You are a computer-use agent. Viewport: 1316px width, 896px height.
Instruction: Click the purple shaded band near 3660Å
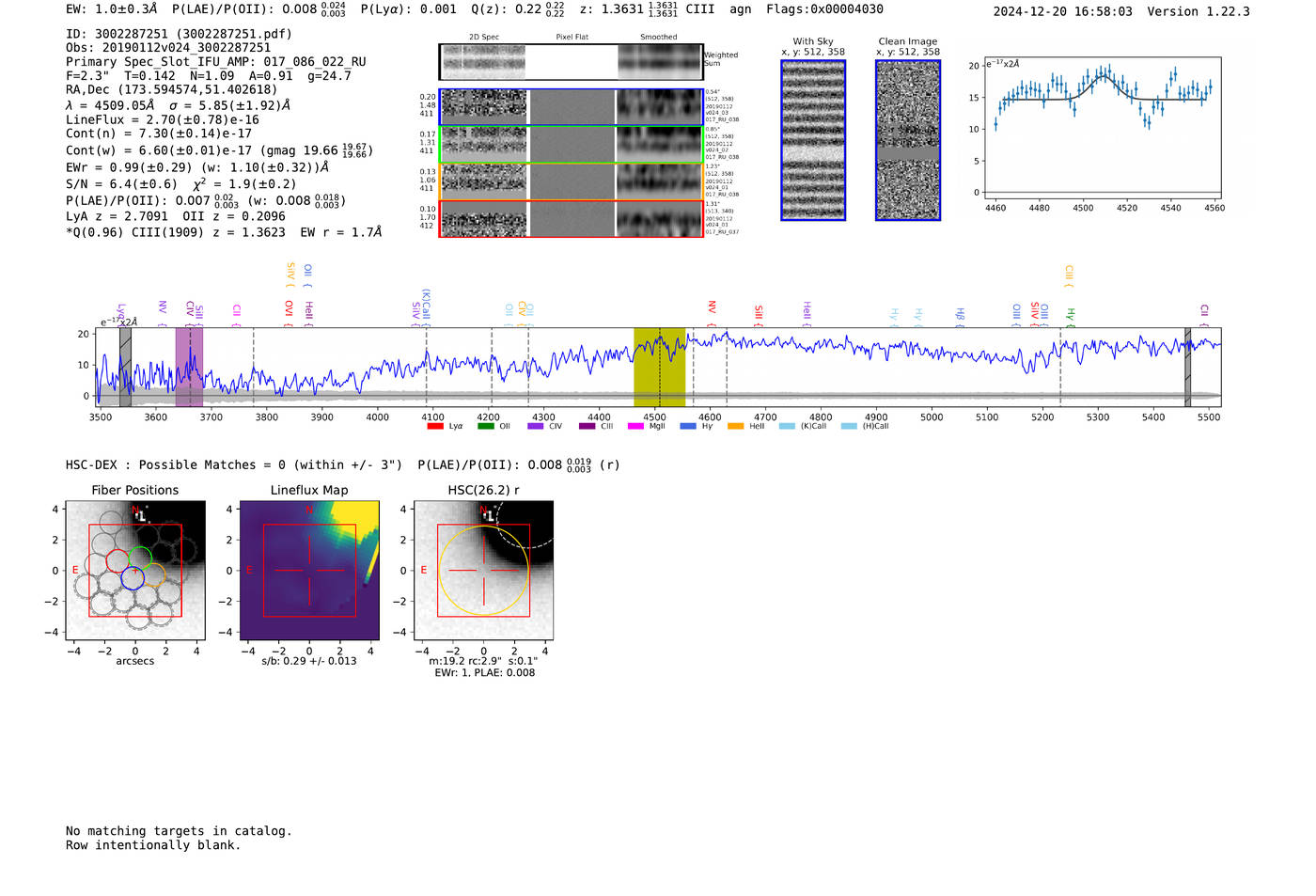[189, 367]
